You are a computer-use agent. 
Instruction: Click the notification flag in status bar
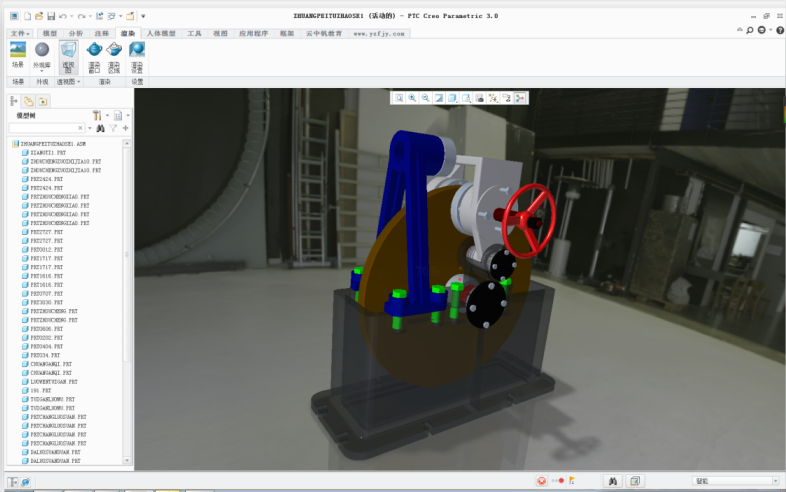pos(572,481)
